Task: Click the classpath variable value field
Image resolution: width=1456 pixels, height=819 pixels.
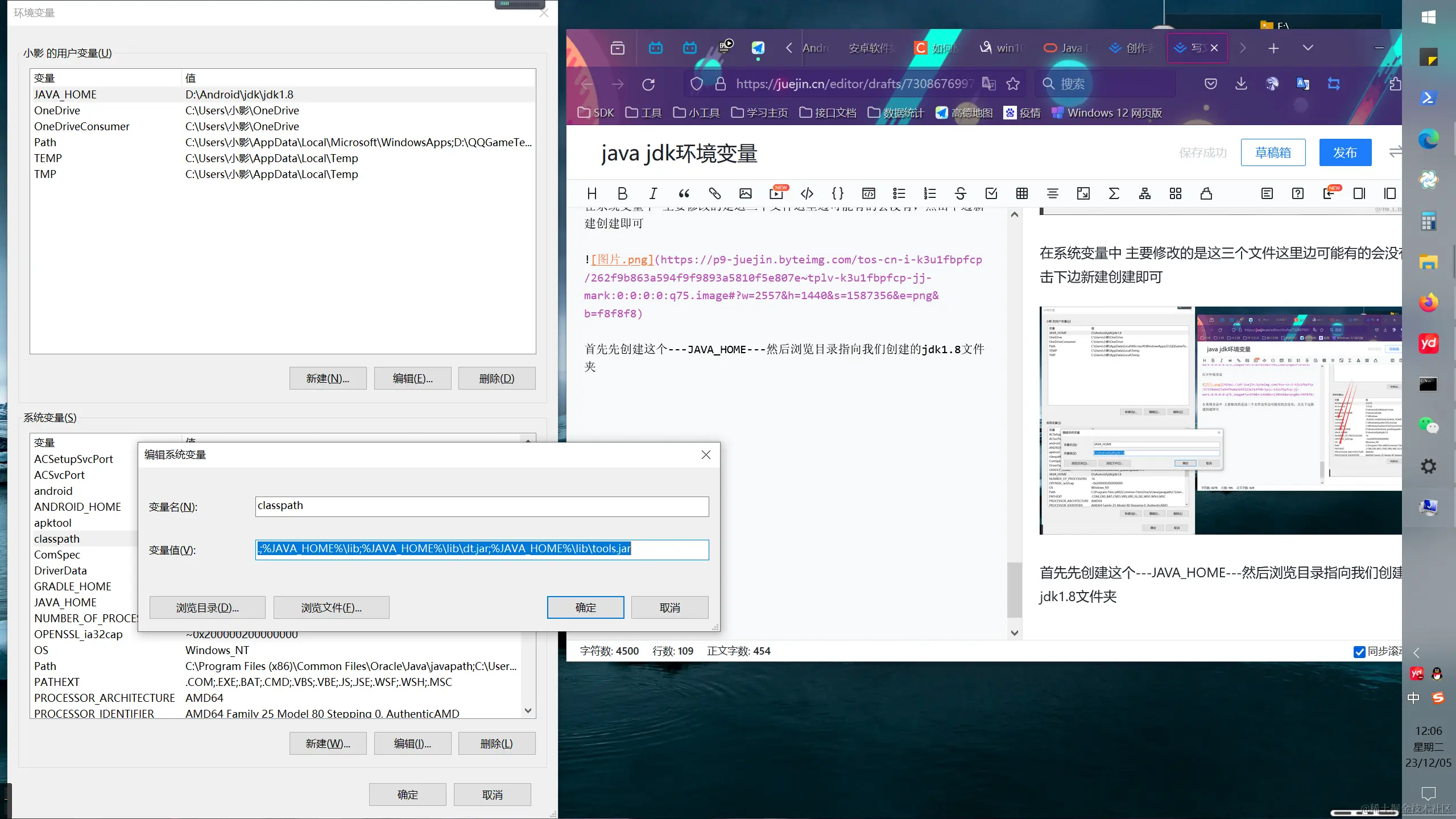Action: [x=481, y=549]
